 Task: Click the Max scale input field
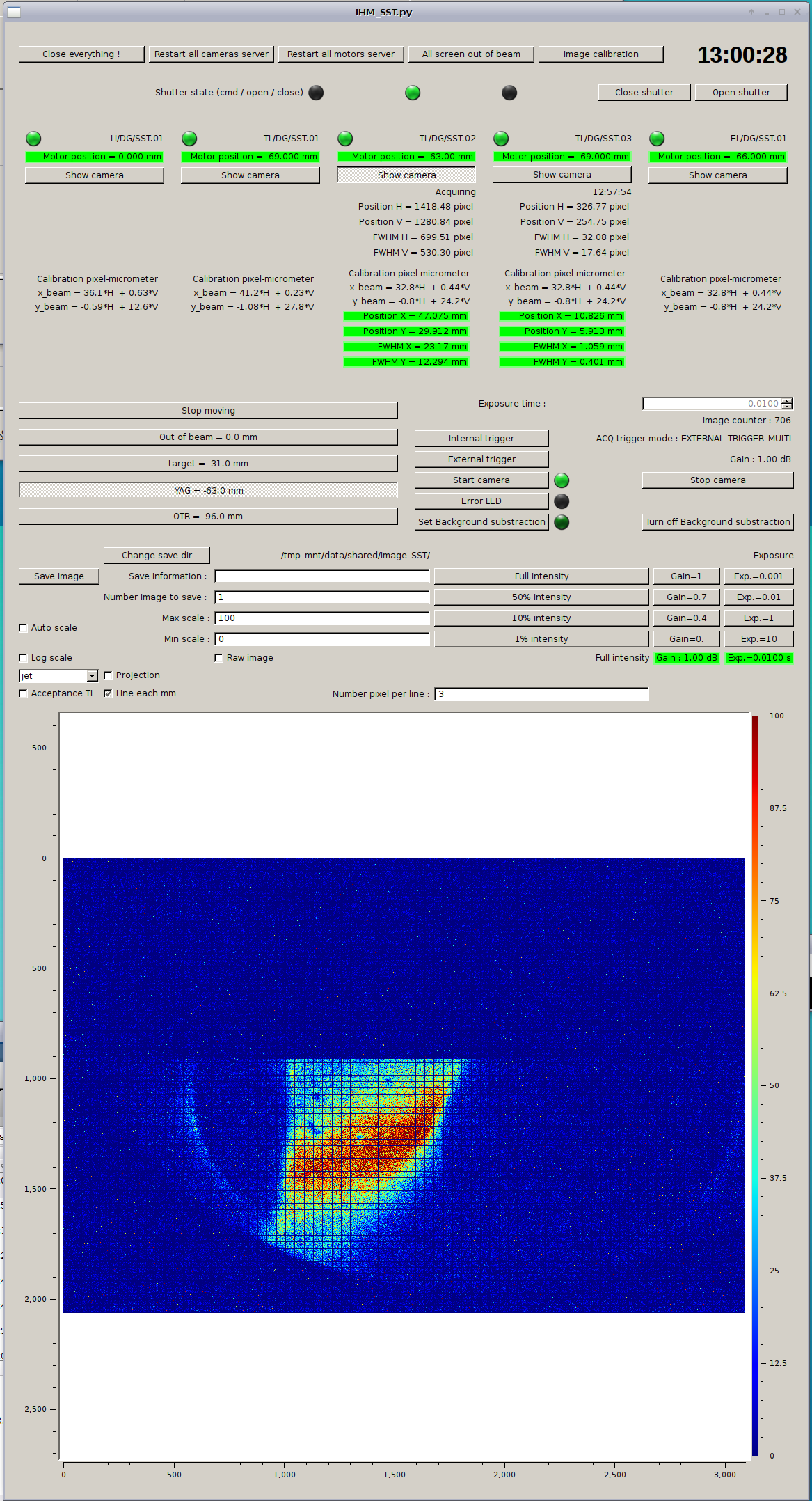coord(321,618)
